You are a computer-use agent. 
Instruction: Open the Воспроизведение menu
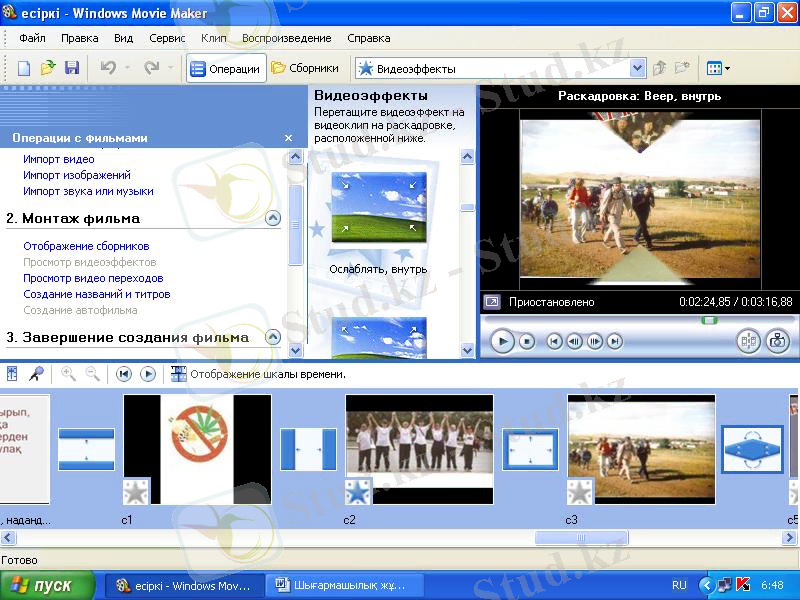[x=286, y=38]
